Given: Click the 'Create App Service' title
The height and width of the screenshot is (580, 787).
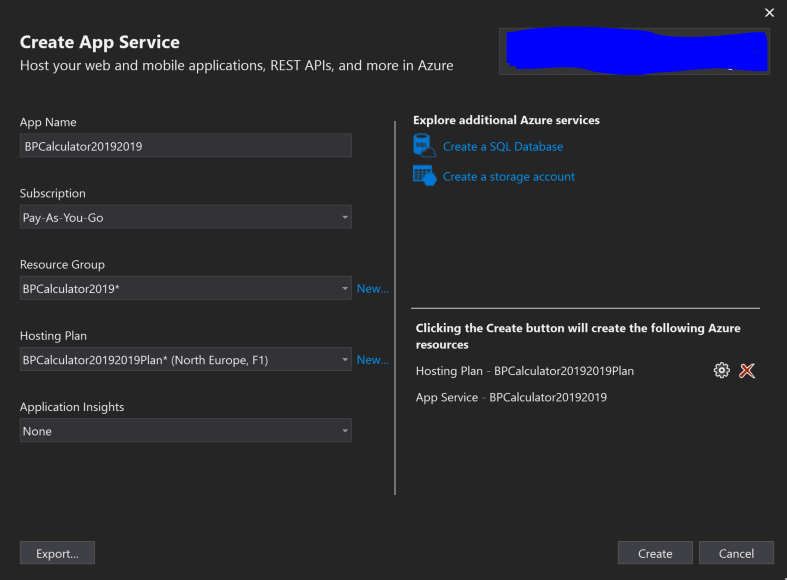Looking at the screenshot, I should coord(99,42).
